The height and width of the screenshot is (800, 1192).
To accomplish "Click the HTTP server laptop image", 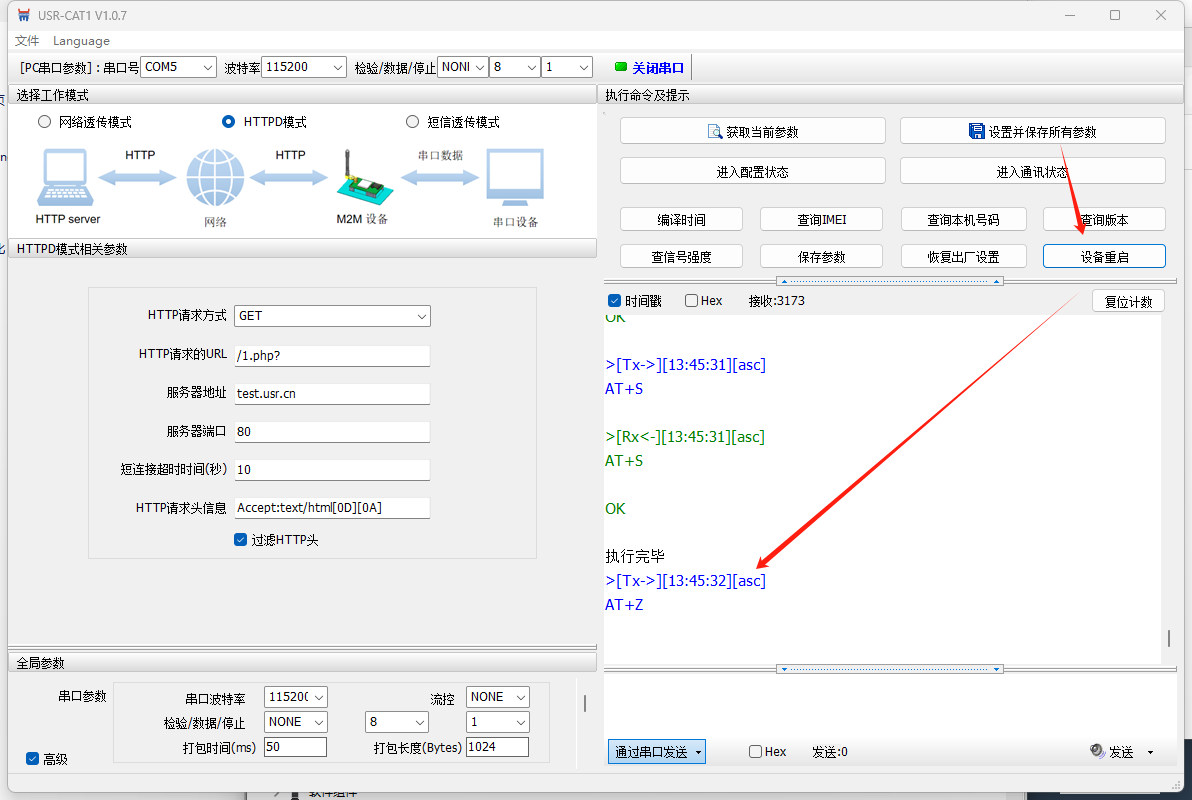I will 67,179.
